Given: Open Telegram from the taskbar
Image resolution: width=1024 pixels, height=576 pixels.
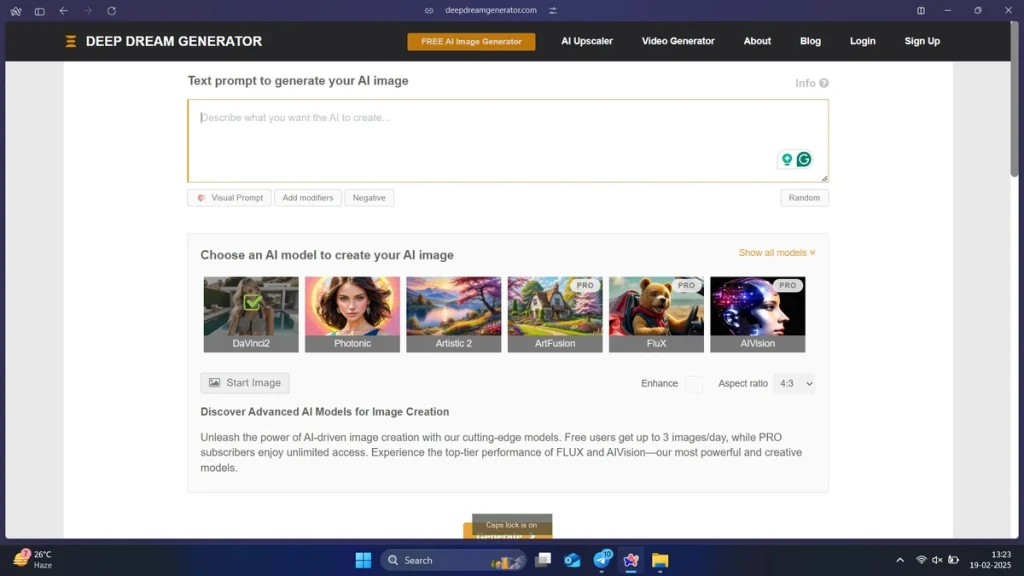Looking at the screenshot, I should click(602, 560).
